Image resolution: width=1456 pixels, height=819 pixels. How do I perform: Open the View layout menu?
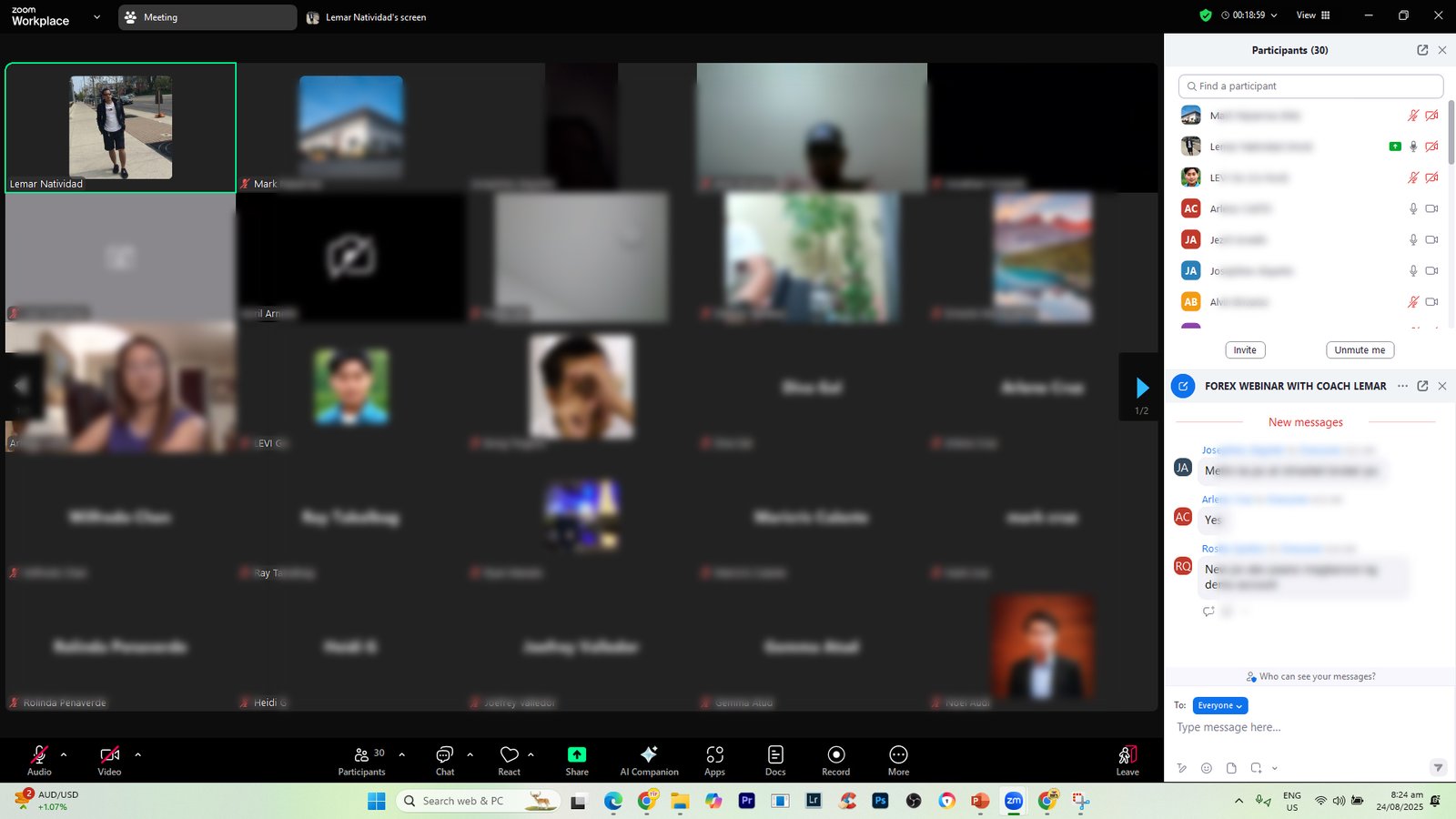(1312, 15)
